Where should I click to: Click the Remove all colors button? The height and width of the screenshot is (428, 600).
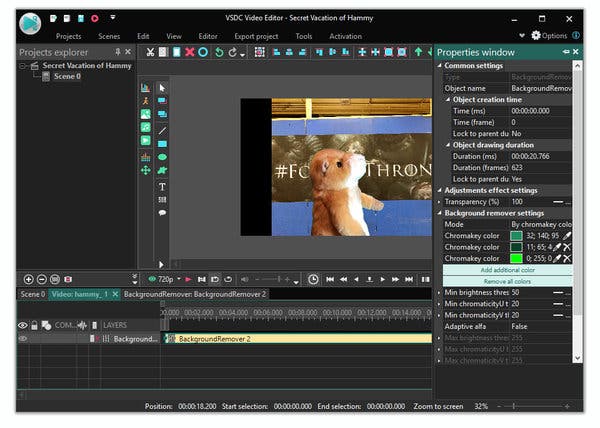tap(507, 282)
